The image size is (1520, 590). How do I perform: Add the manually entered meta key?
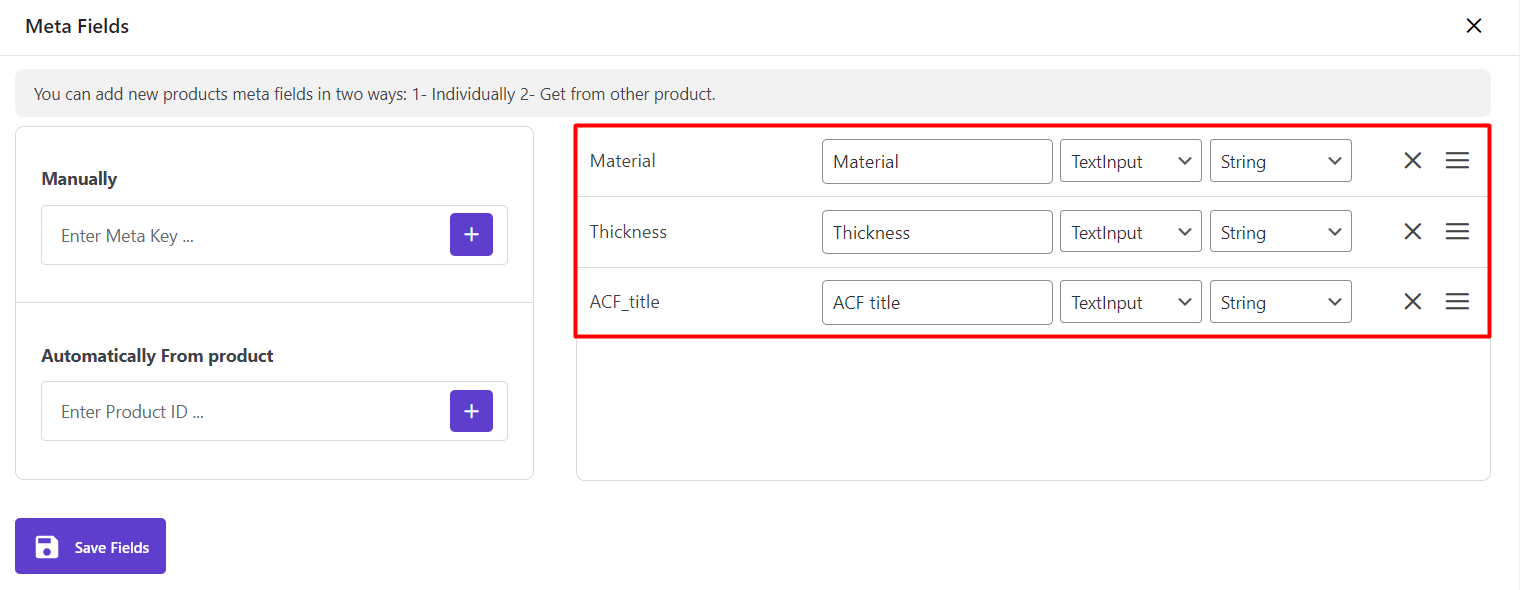(x=471, y=235)
